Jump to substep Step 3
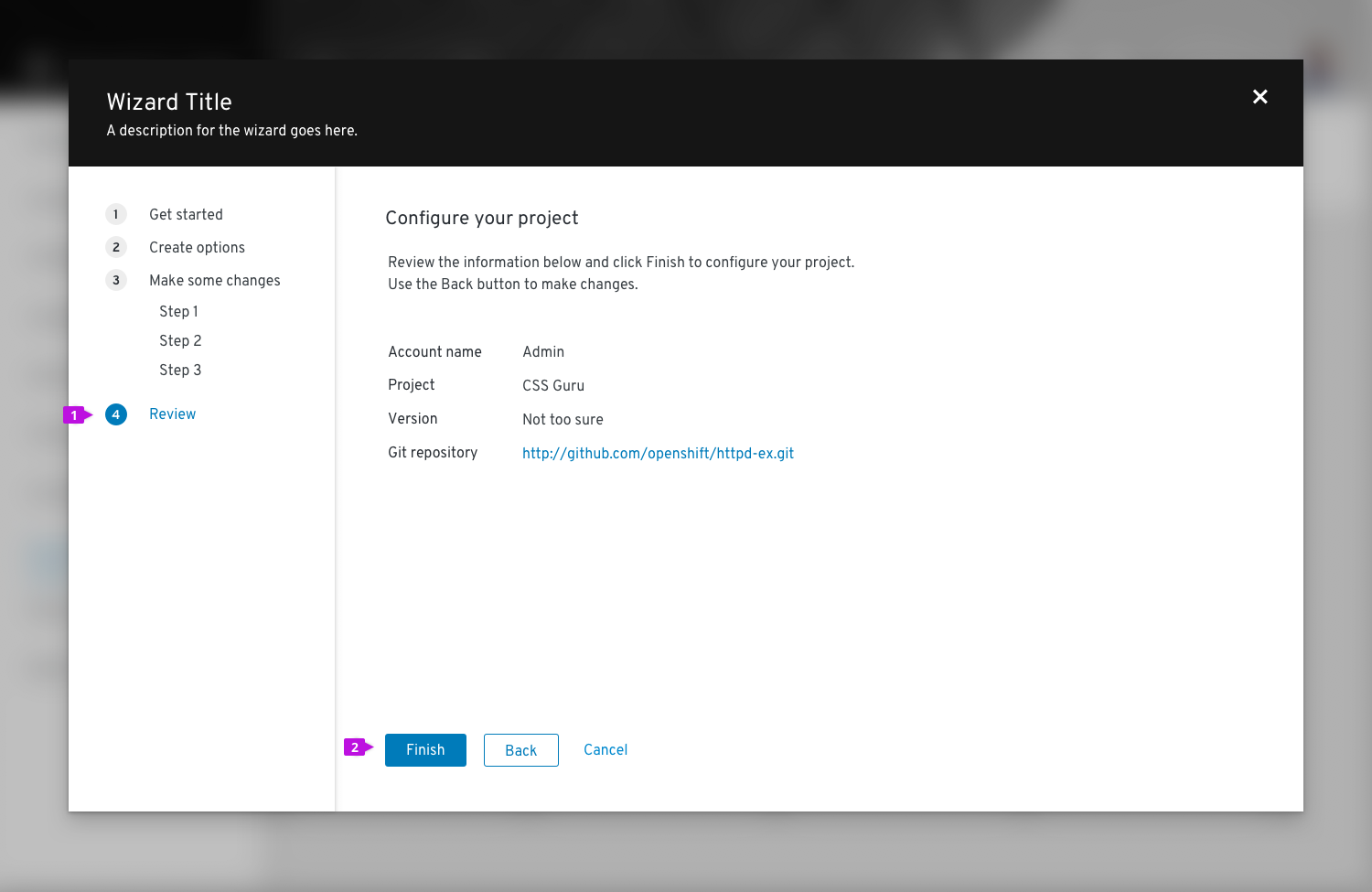1372x892 pixels. coord(180,370)
